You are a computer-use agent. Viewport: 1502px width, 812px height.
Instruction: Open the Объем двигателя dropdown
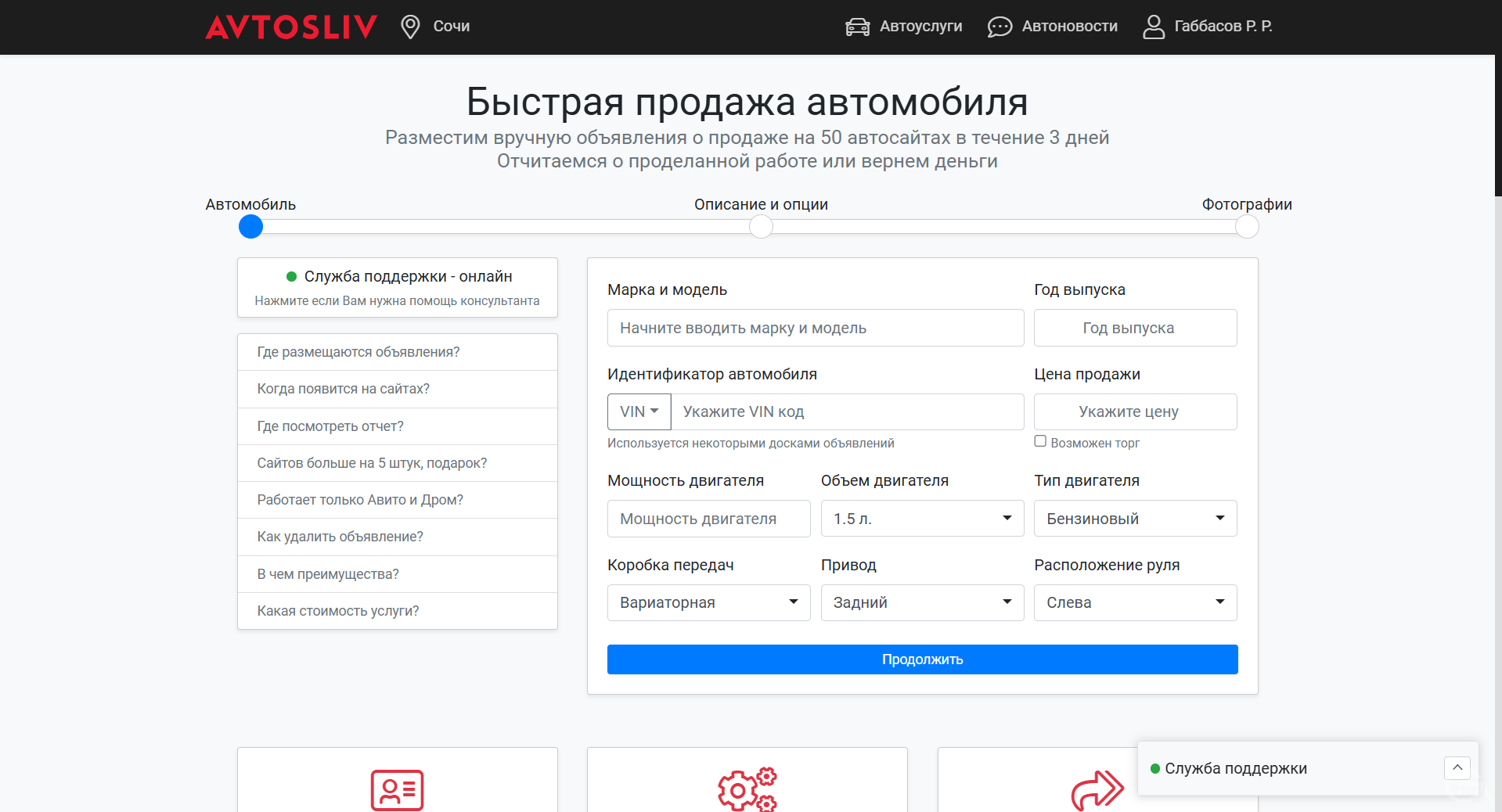pos(922,518)
